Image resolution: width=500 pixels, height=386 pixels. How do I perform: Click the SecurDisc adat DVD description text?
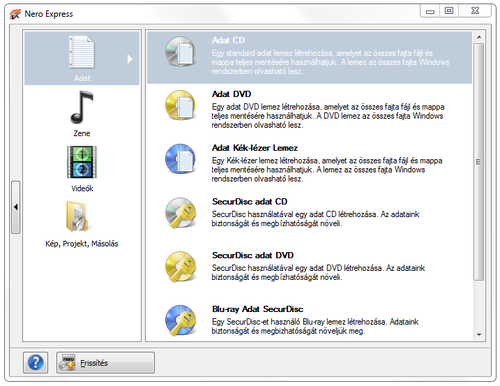(318, 272)
